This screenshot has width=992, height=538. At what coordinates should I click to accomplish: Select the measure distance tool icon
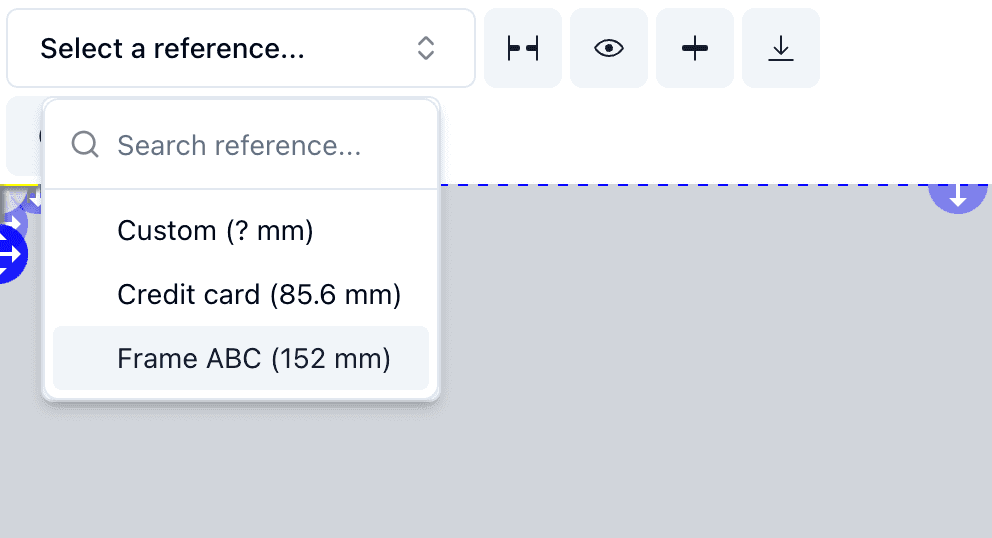pos(522,48)
